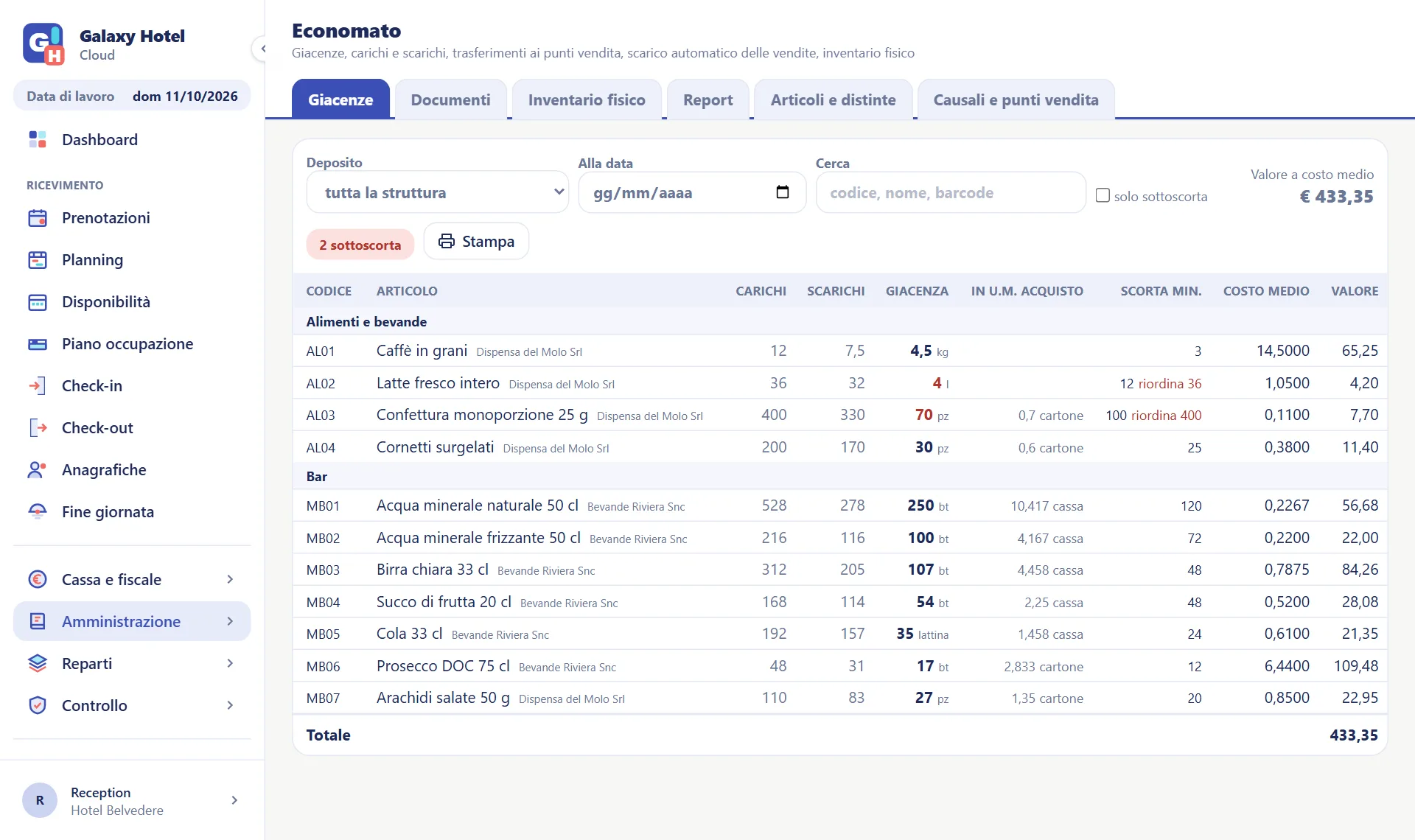This screenshot has height=840, width=1415.
Task: Open the calendar picker in Alla data
Action: 783,192
